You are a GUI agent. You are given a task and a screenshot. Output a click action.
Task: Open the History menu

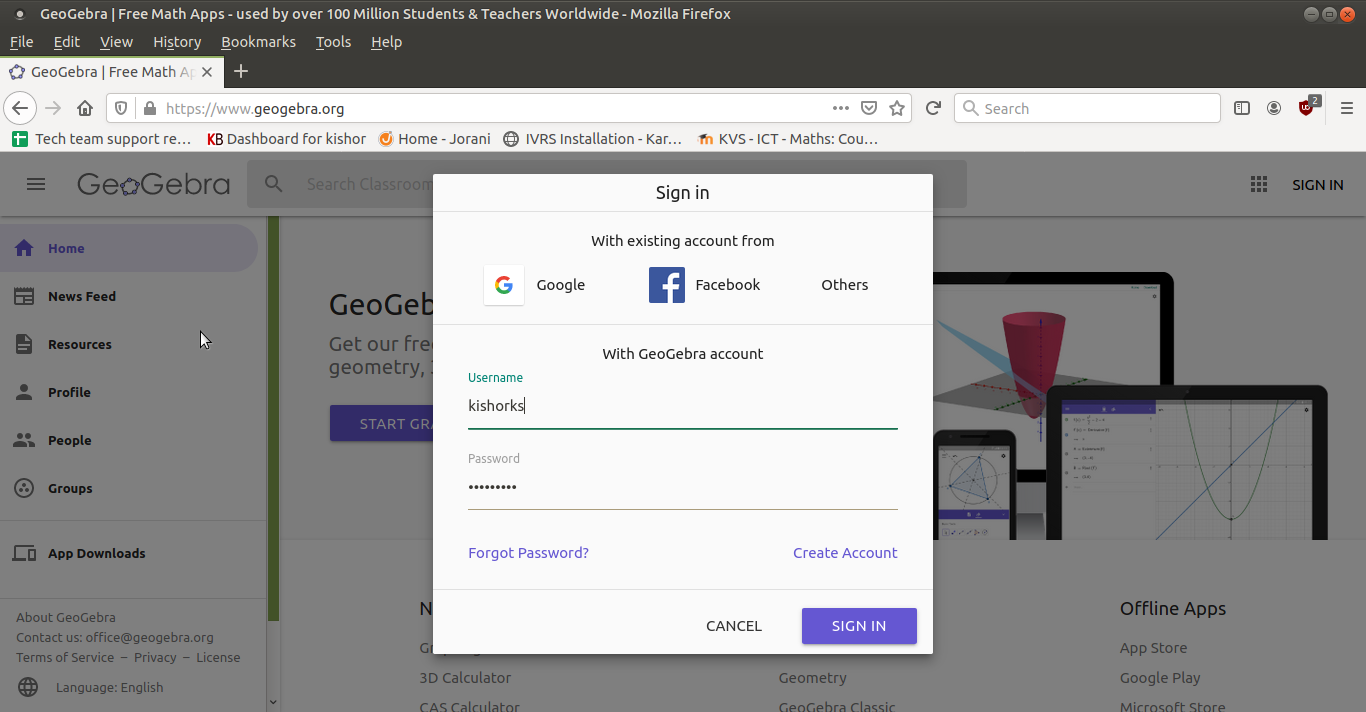point(177,42)
